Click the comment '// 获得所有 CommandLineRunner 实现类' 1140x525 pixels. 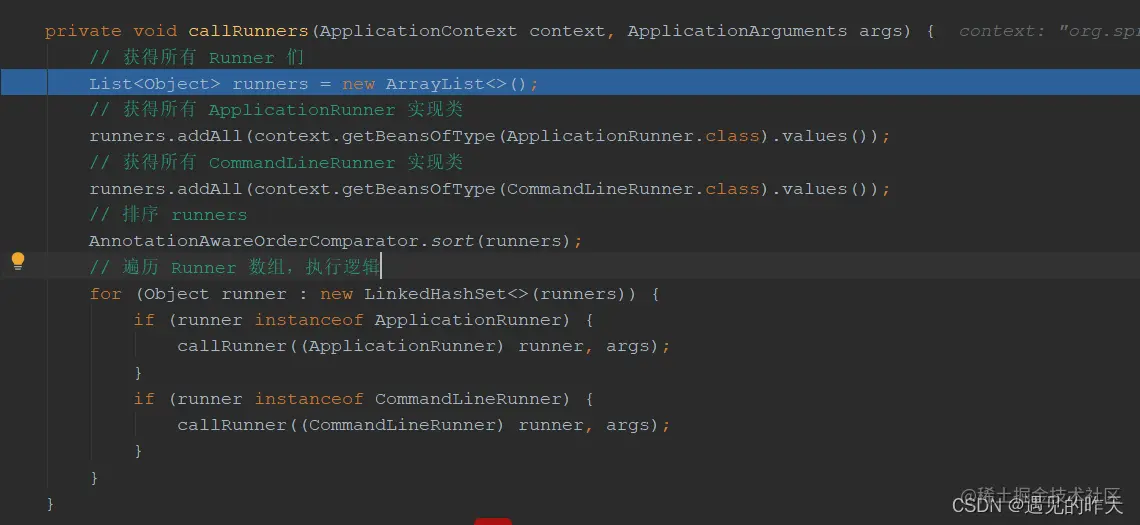tap(276, 162)
